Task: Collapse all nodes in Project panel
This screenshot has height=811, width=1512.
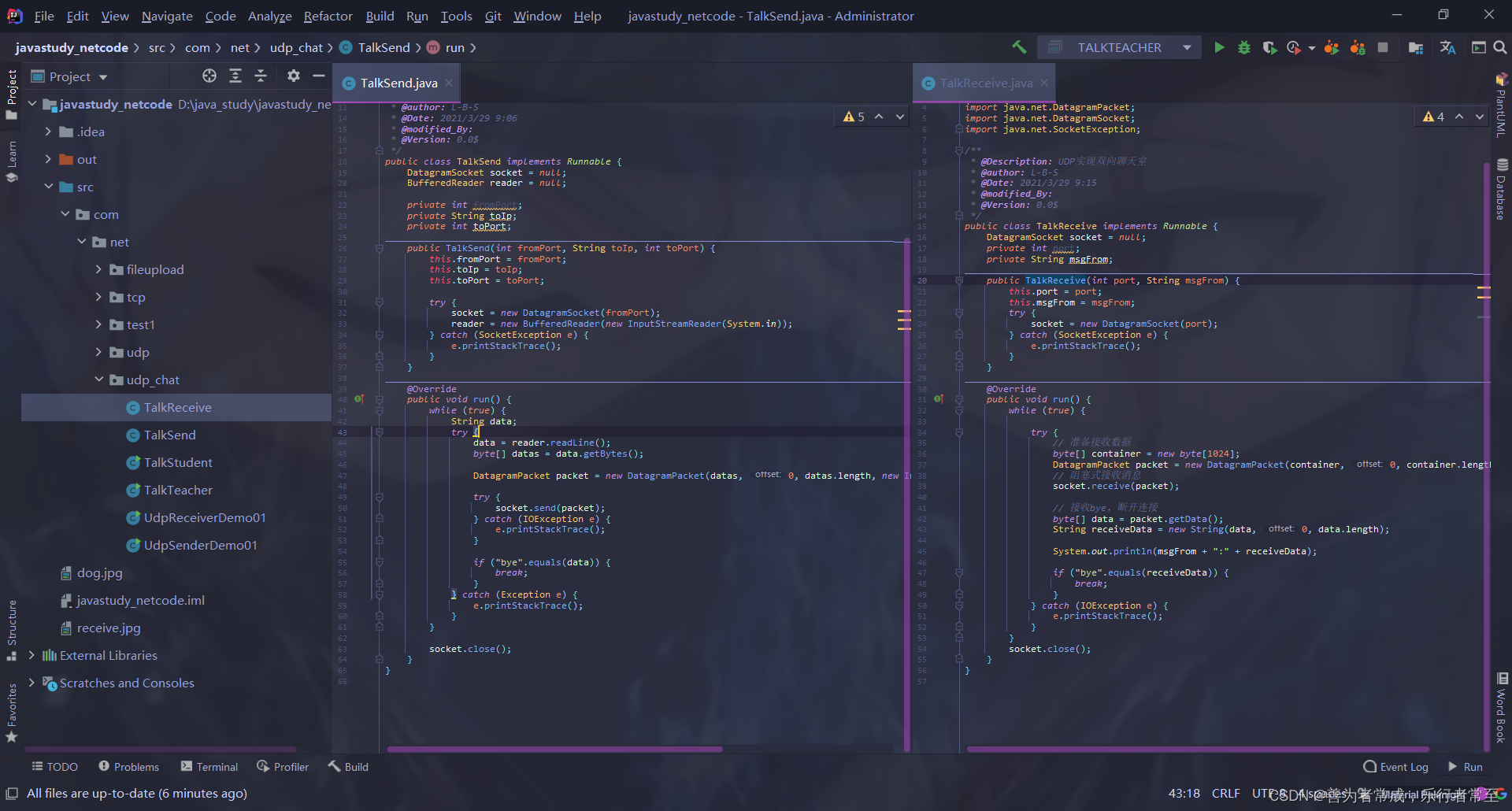Action: [x=261, y=76]
